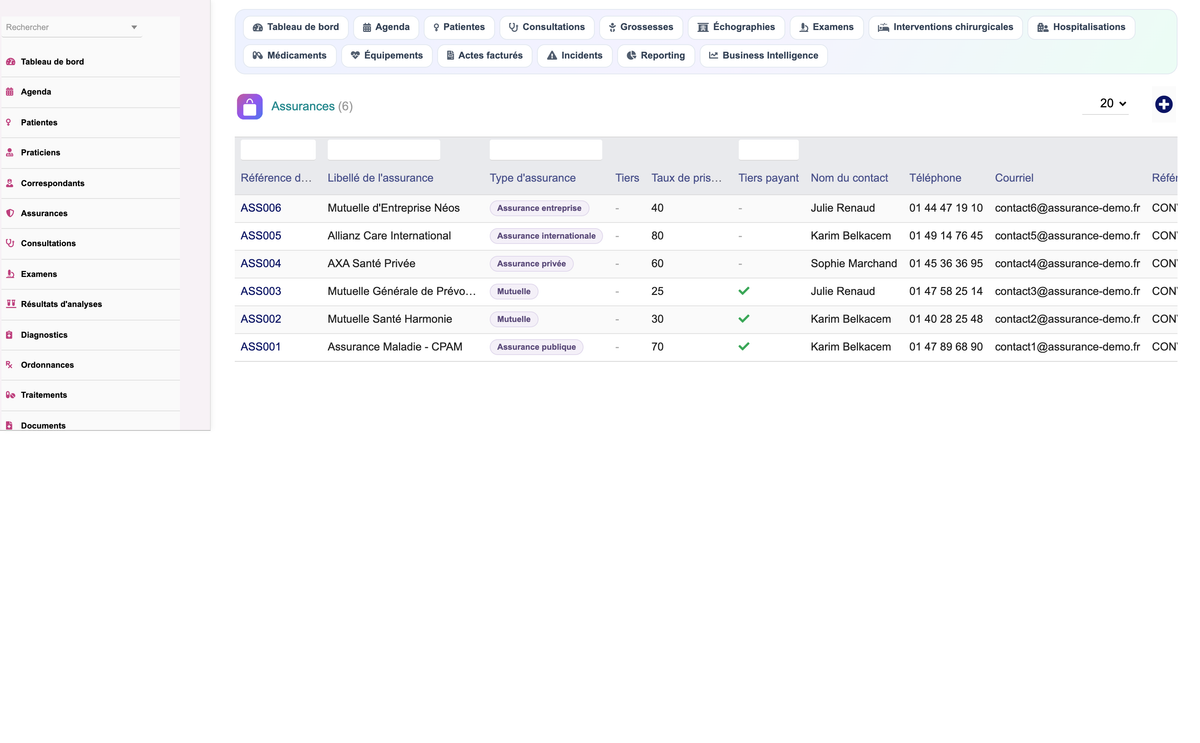The image size is (1200, 743).
Task: Click the Agenda calendar icon in sidebar
Action: pos(10,92)
